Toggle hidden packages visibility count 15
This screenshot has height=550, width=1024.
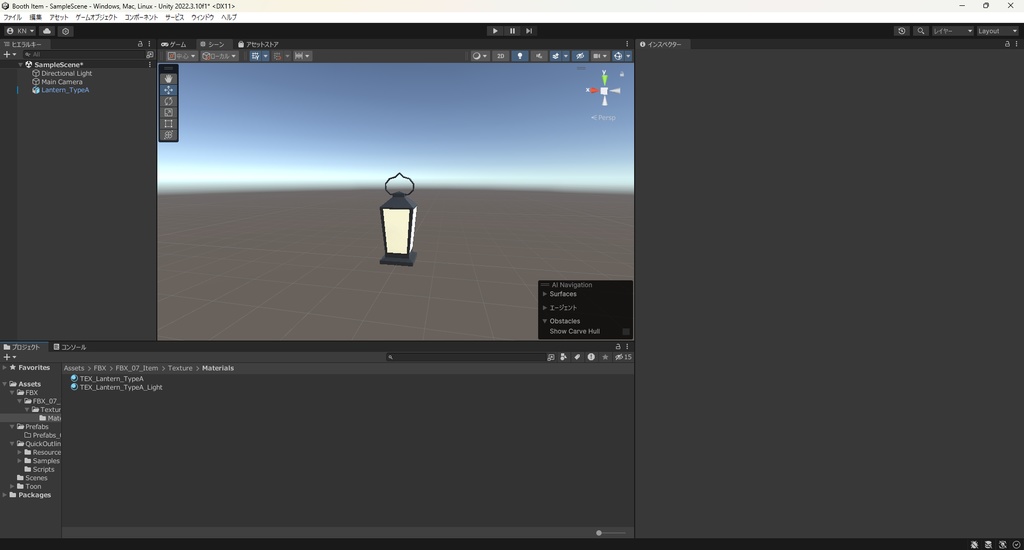click(623, 357)
